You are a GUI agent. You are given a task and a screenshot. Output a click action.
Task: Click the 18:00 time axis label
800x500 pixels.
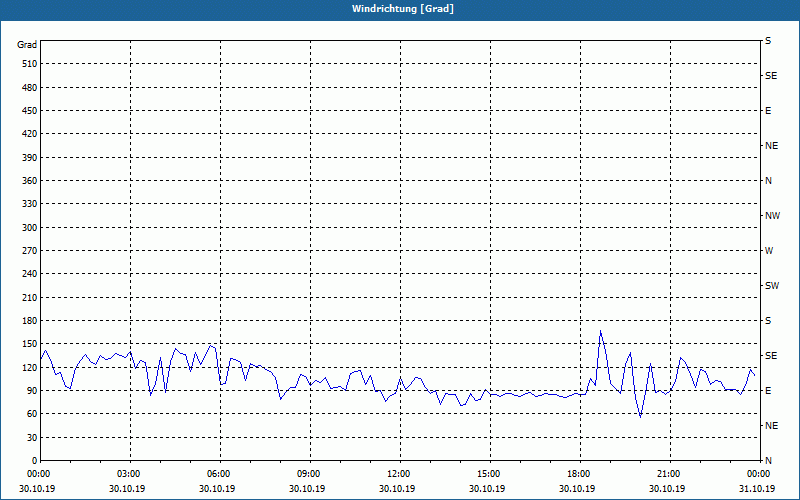(x=580, y=474)
